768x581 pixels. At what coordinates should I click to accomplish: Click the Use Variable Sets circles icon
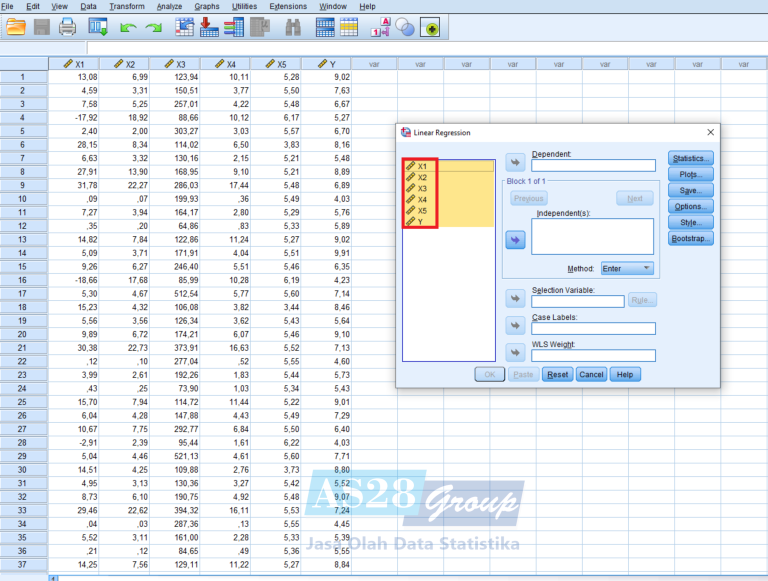click(x=405, y=28)
